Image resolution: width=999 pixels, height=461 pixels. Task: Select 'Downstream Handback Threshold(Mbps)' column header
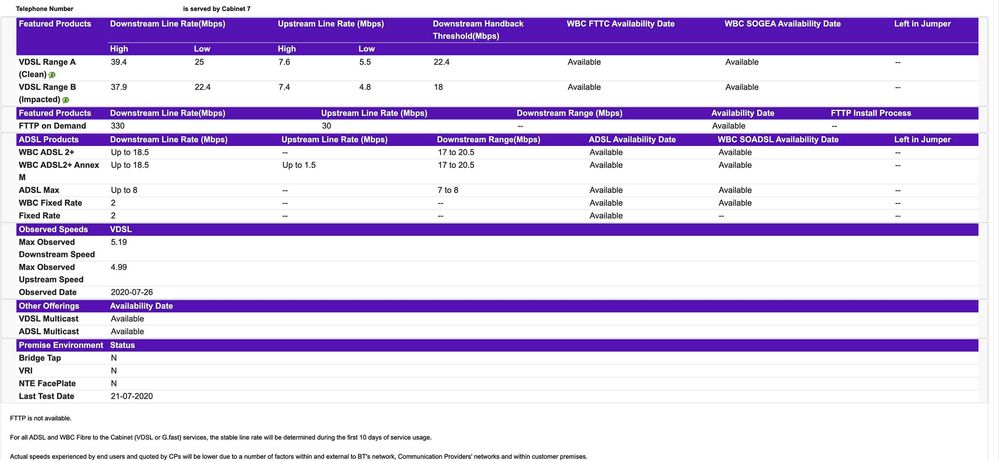point(478,30)
